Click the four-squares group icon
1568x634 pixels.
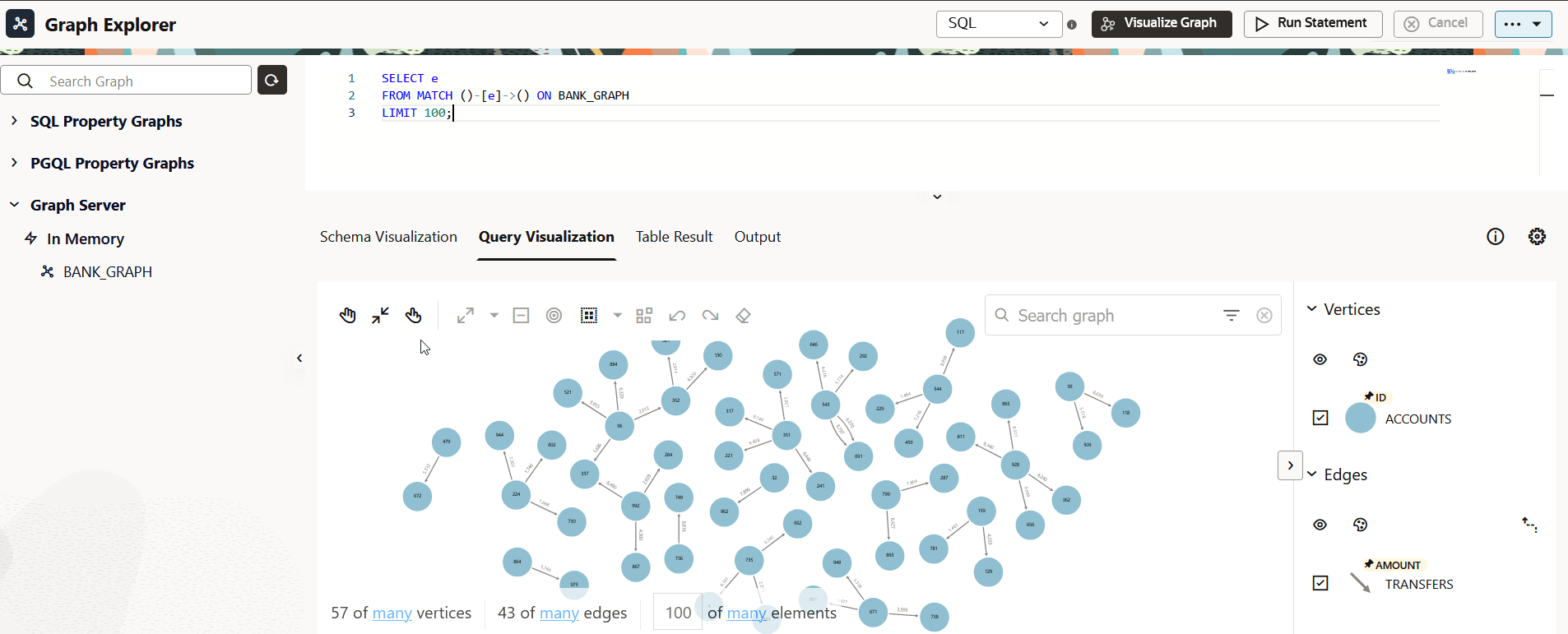tap(644, 316)
